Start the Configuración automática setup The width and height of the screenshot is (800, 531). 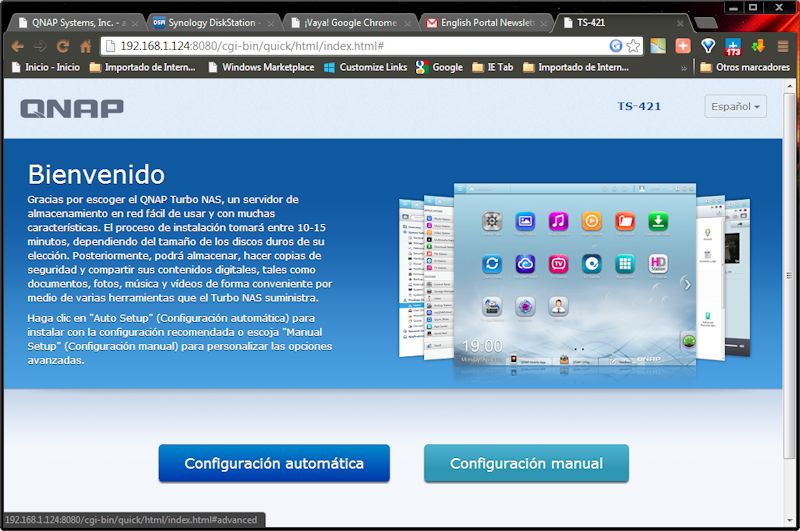tap(274, 463)
